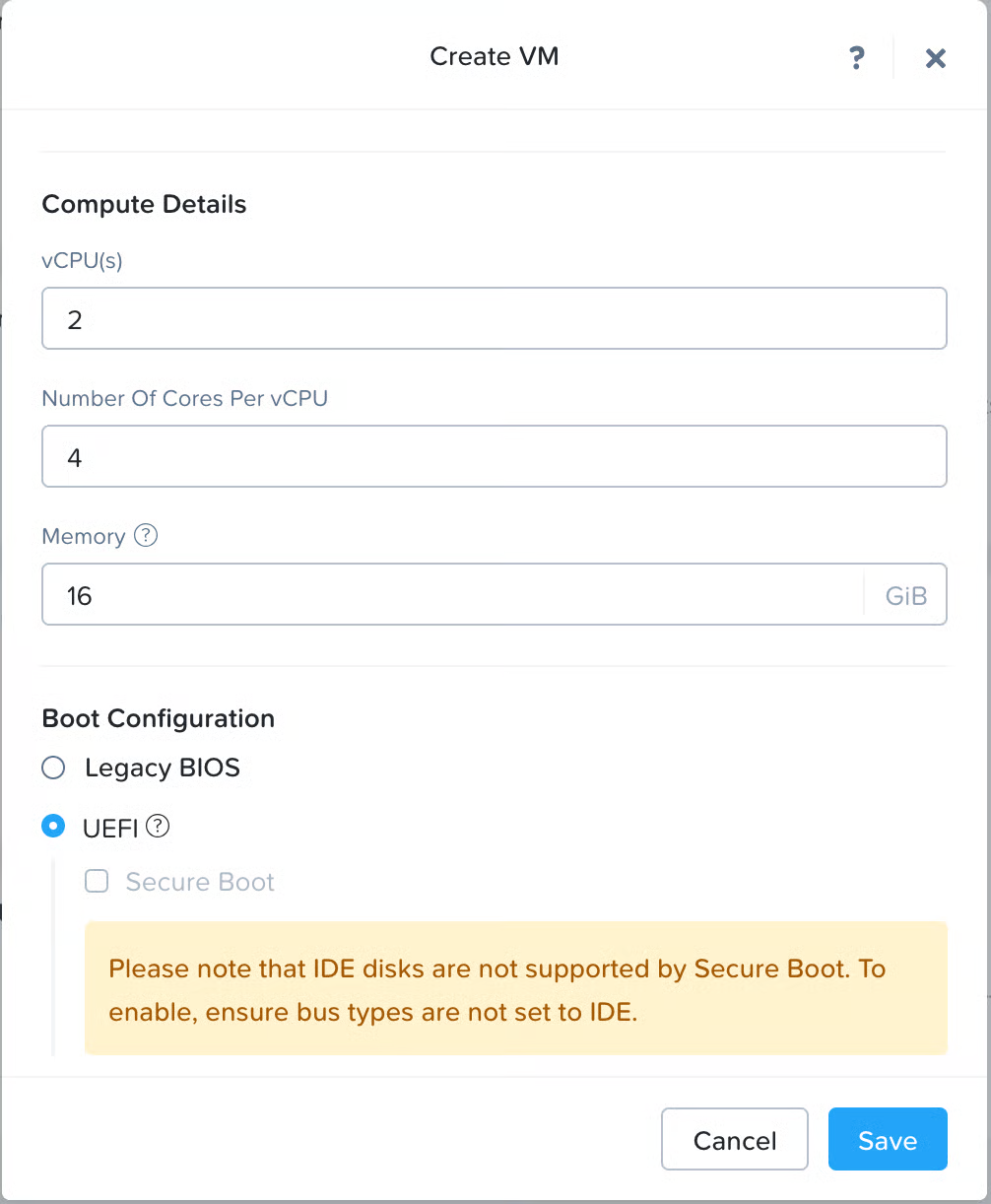Open the help icon in dialog header

tap(857, 58)
